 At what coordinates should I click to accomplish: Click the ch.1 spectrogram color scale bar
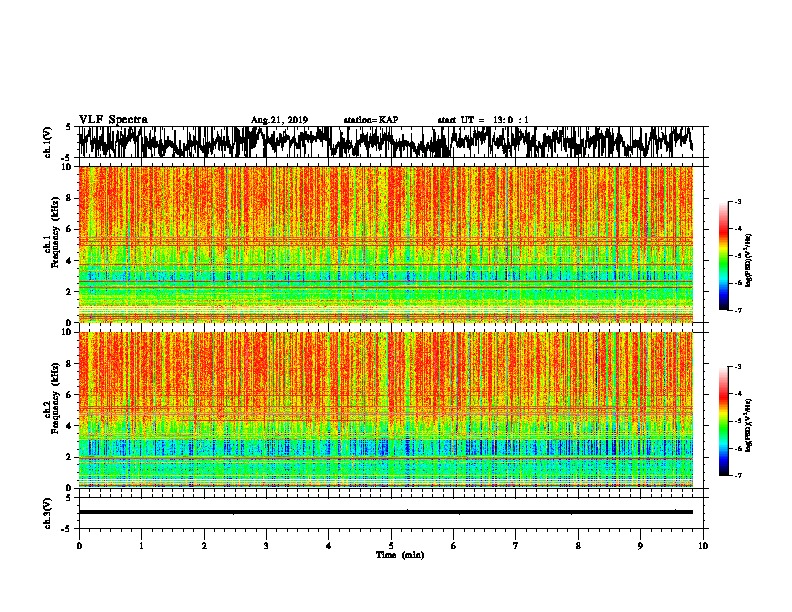pyautogui.click(x=723, y=256)
